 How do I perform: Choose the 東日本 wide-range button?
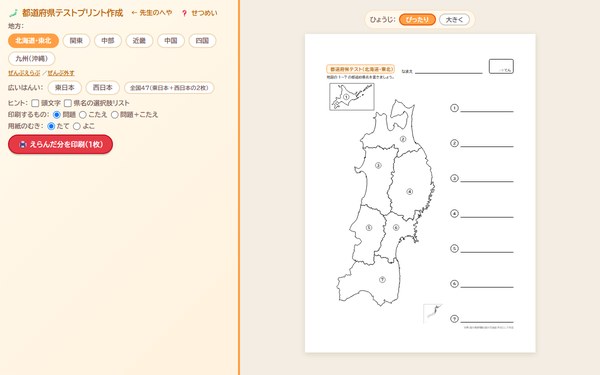point(65,88)
